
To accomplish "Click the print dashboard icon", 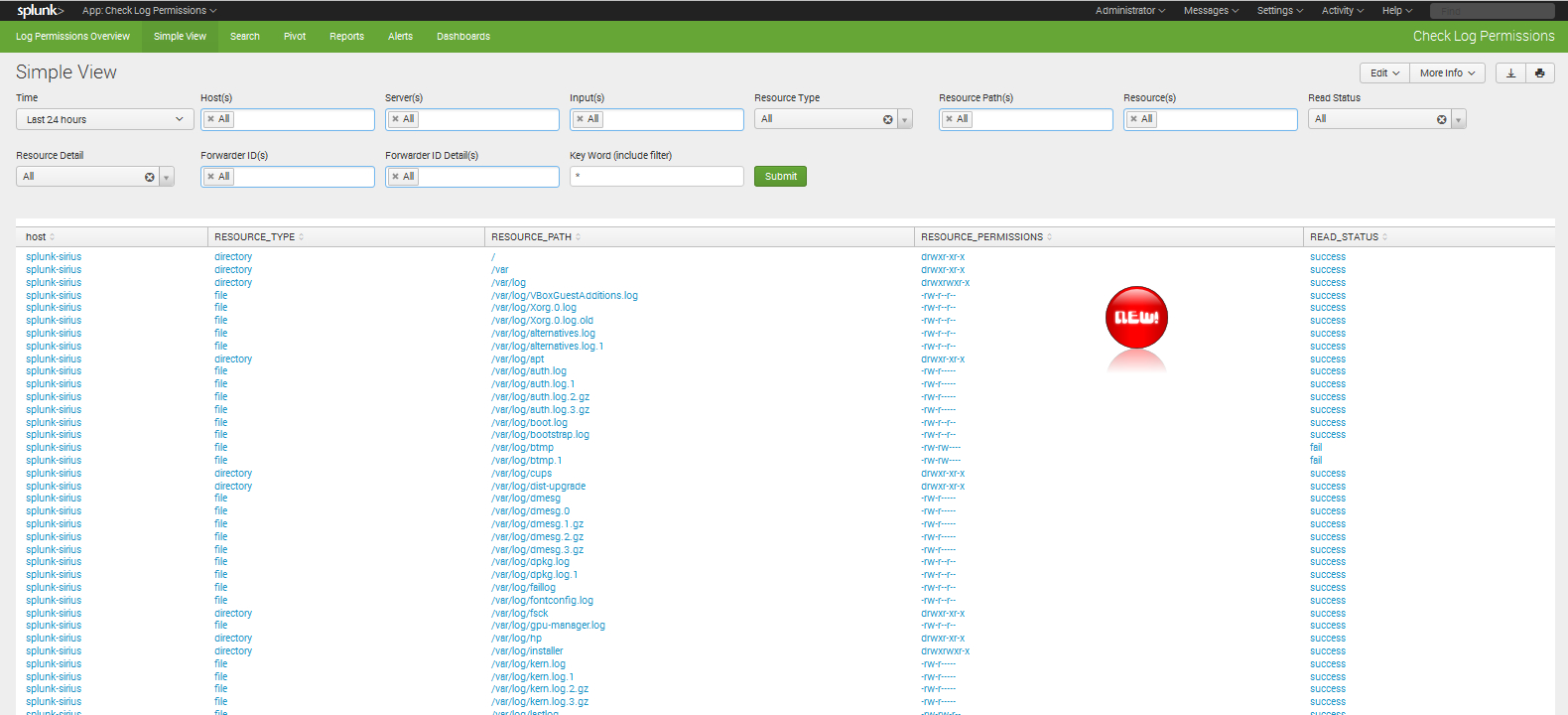I will [x=1539, y=72].
